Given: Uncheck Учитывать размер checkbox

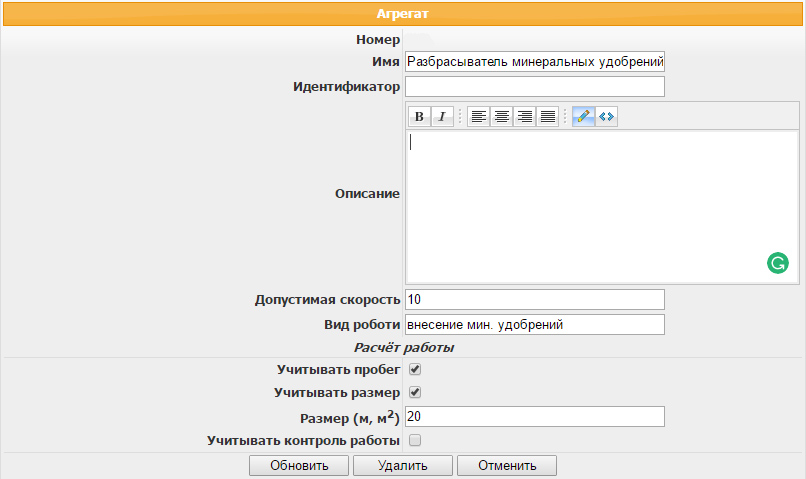Looking at the screenshot, I should pos(415,392).
